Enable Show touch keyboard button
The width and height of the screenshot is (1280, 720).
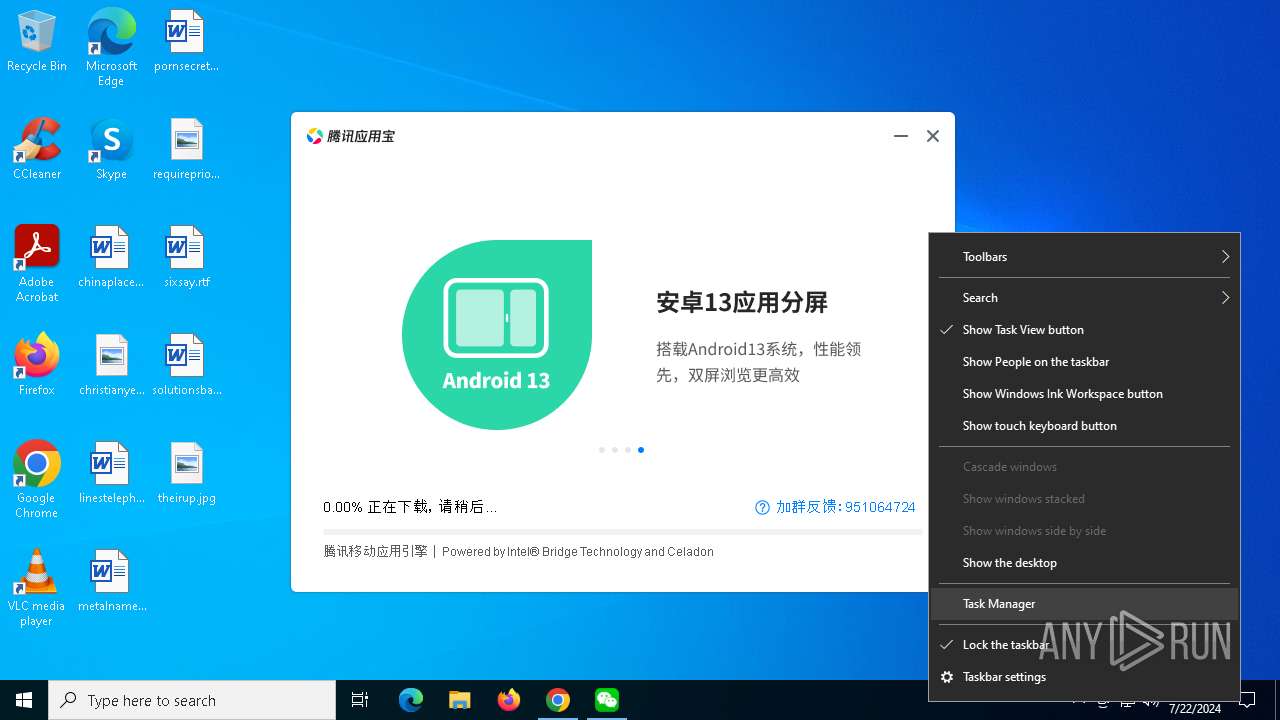(1084, 426)
